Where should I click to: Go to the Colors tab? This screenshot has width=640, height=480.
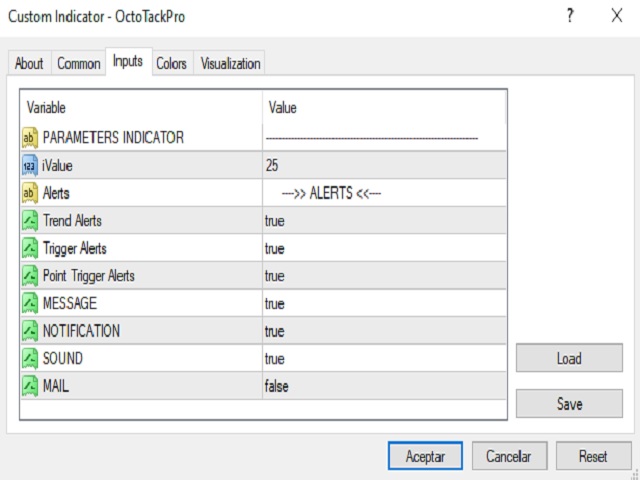172,63
